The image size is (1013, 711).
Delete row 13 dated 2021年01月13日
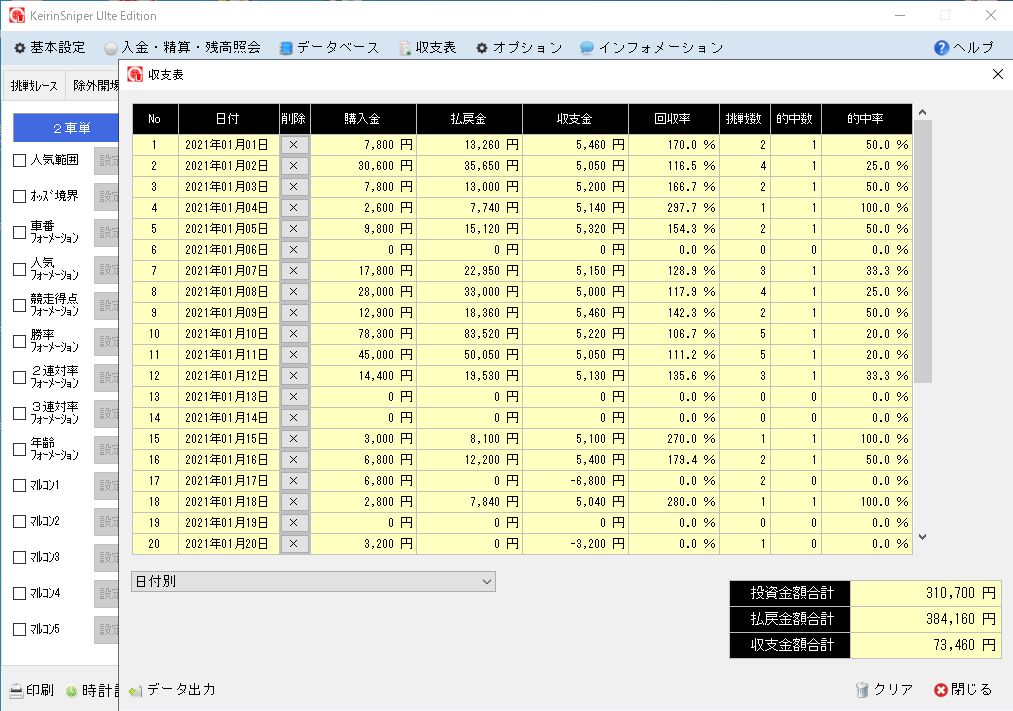point(294,397)
